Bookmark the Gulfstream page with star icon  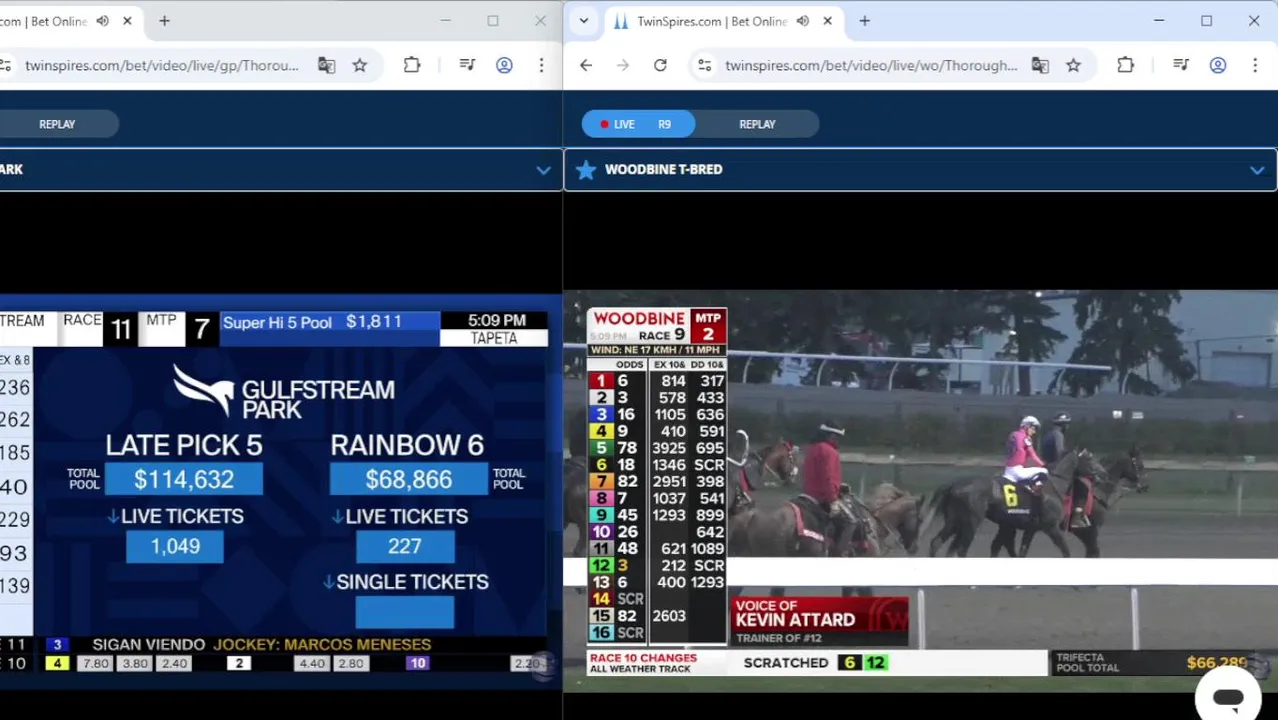tap(360, 65)
